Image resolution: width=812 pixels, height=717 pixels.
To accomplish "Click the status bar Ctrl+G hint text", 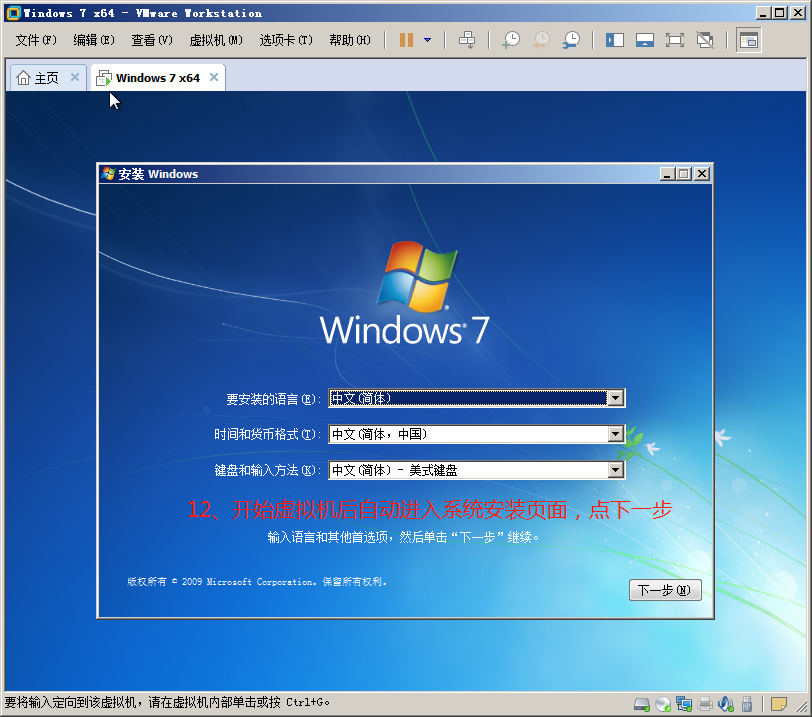I will 167,703.
